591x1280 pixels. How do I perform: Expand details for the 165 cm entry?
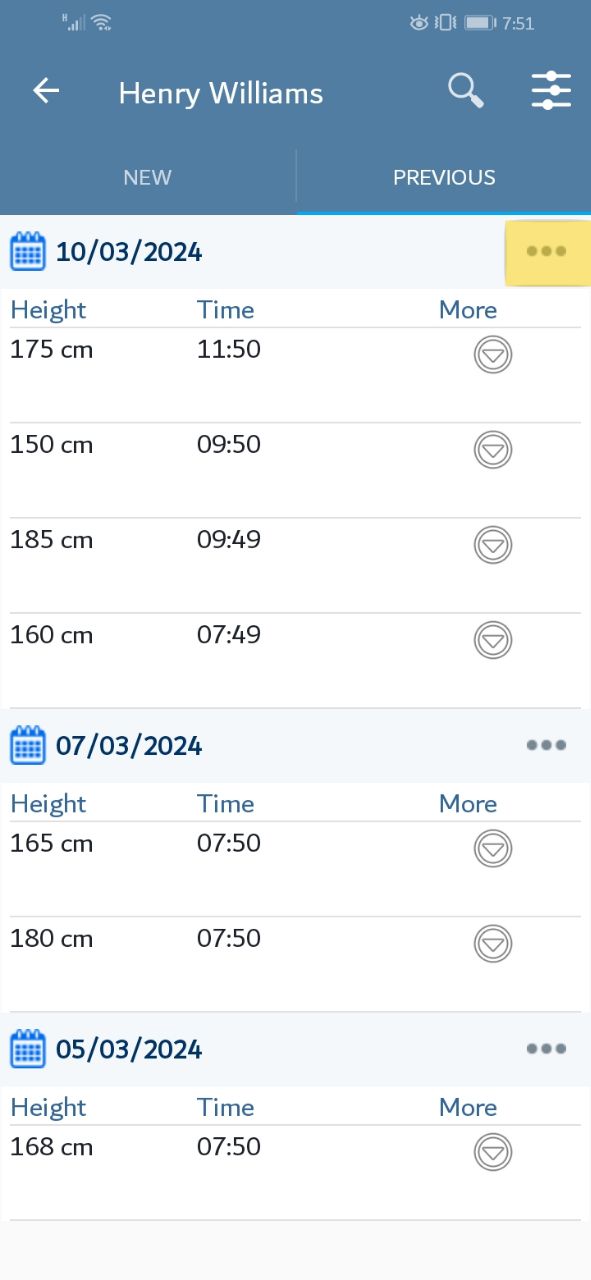[x=492, y=848]
